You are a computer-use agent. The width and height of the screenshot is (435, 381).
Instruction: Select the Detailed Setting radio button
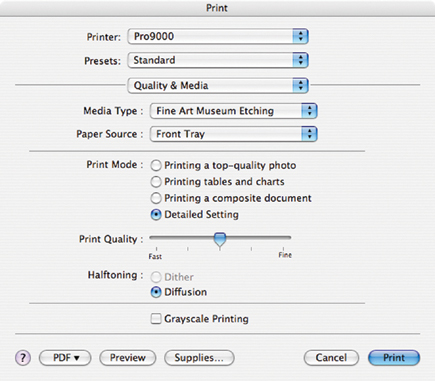pyautogui.click(x=156, y=214)
